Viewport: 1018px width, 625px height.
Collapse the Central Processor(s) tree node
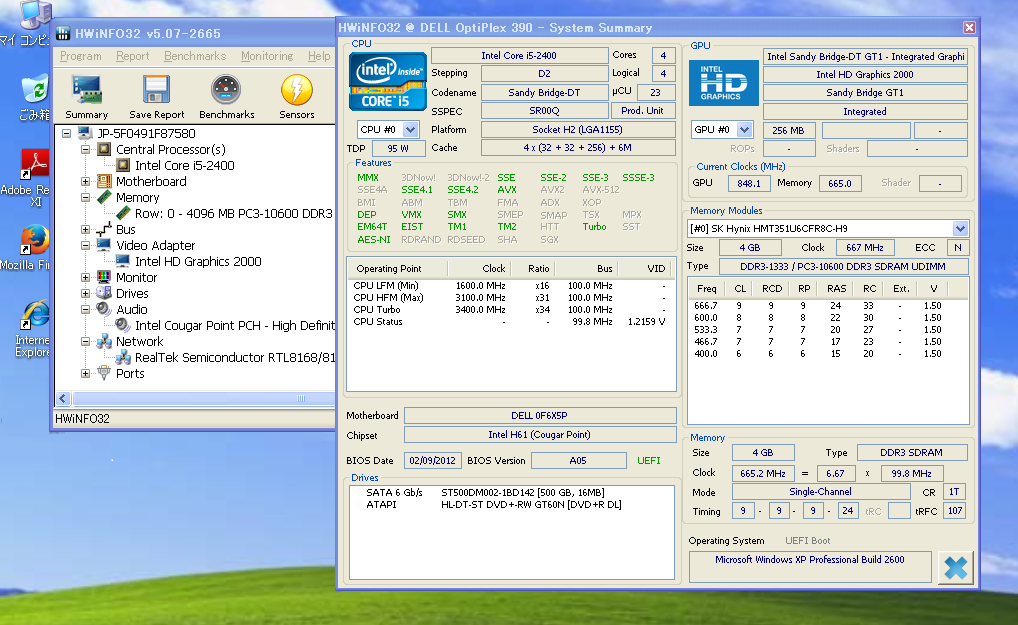(x=86, y=150)
